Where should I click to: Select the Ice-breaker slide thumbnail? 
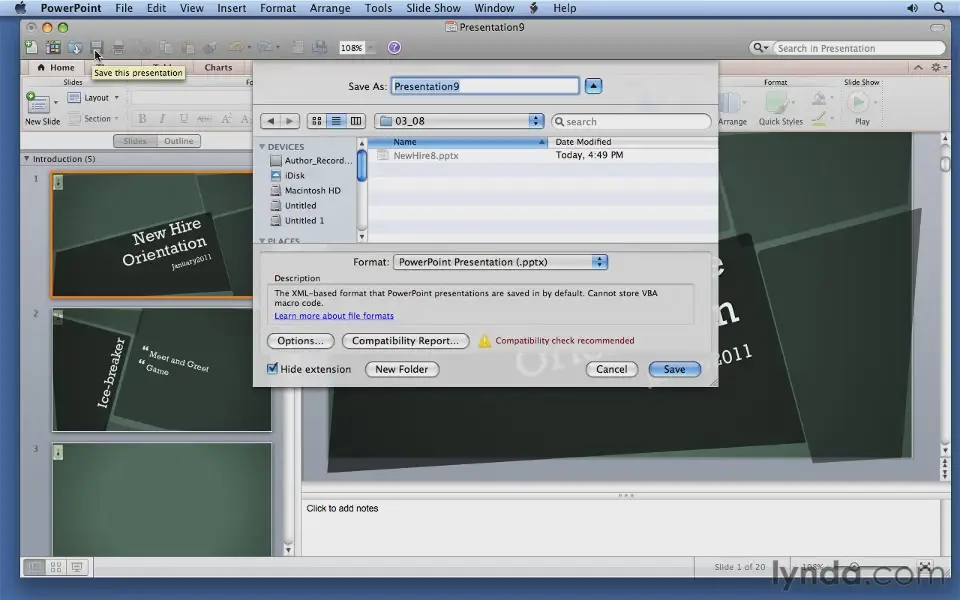(161, 370)
